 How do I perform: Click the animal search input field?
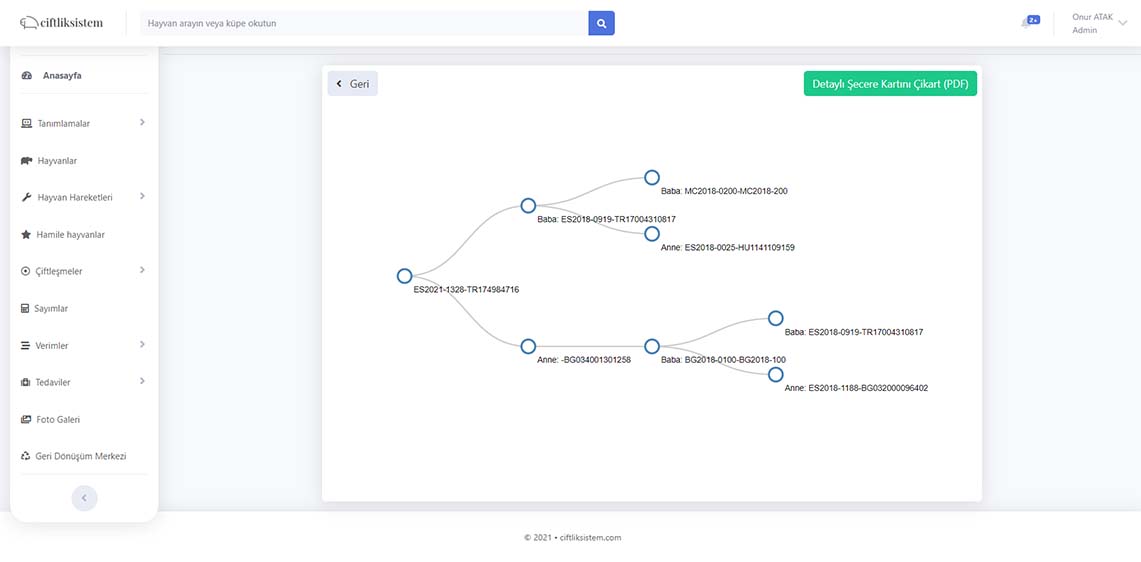point(364,23)
